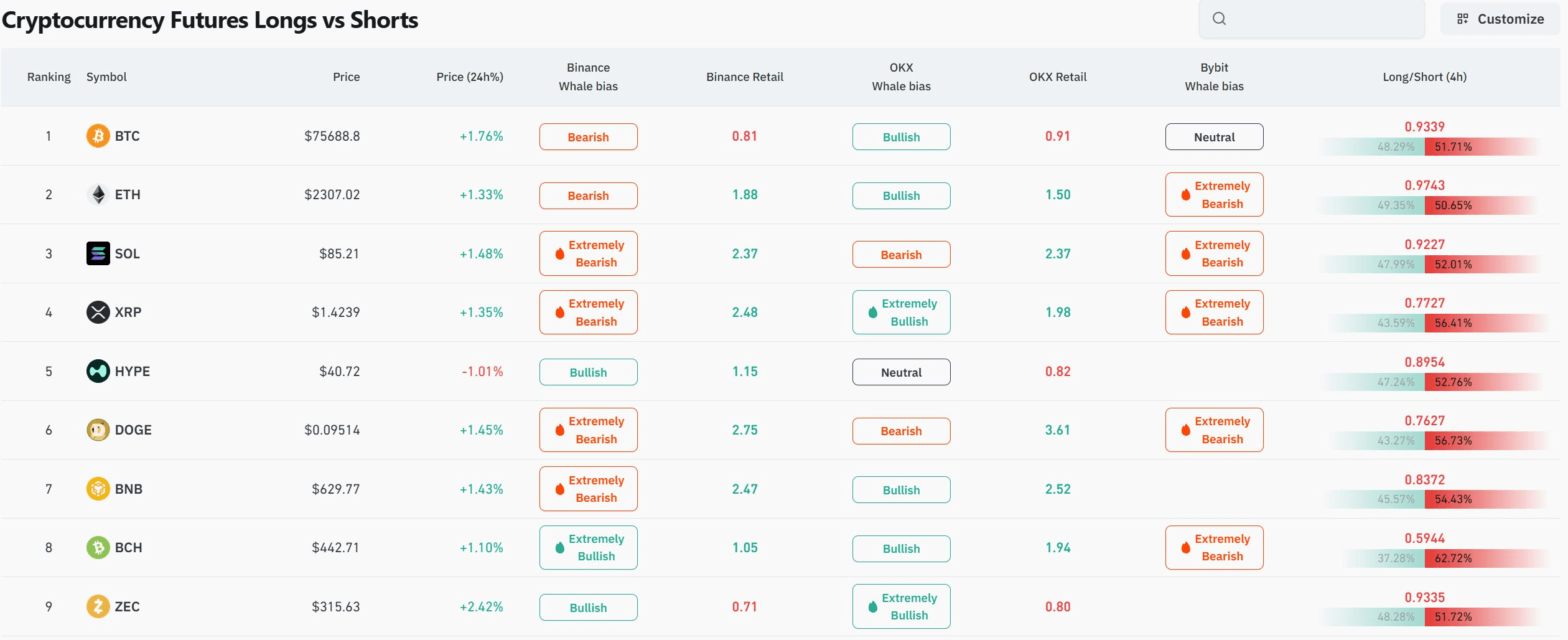Screen dimensions: 1568x640
Task: Click the Ethereum diamond icon
Action: point(98,195)
